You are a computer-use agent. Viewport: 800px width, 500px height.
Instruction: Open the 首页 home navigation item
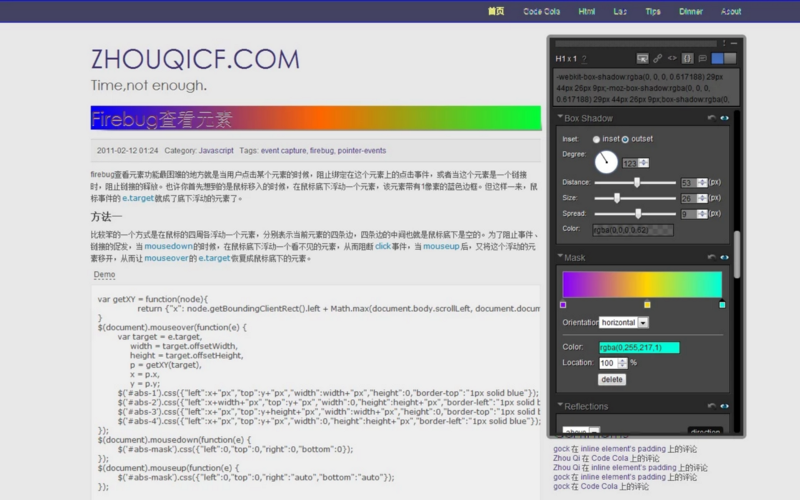coord(496,11)
